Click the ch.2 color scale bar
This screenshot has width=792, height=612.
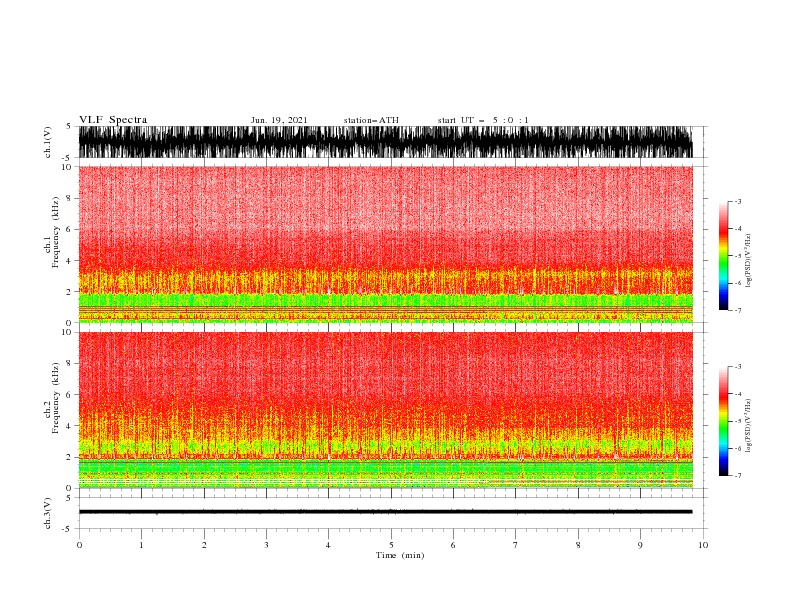tap(723, 421)
